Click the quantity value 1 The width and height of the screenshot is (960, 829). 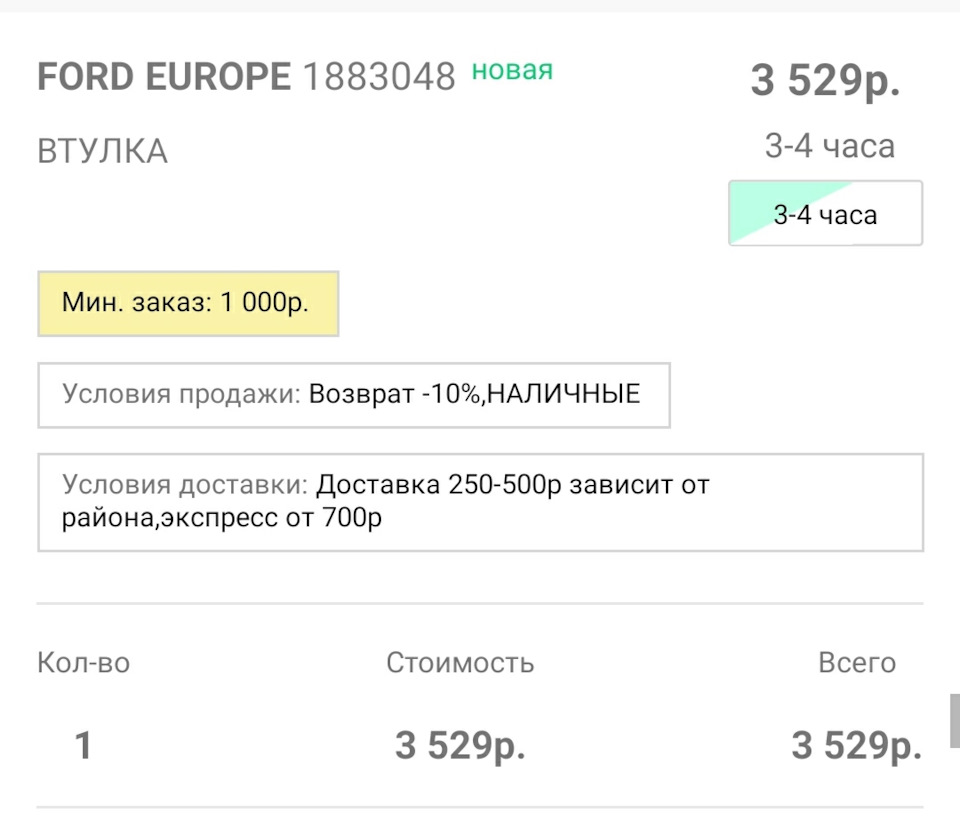pos(83,745)
